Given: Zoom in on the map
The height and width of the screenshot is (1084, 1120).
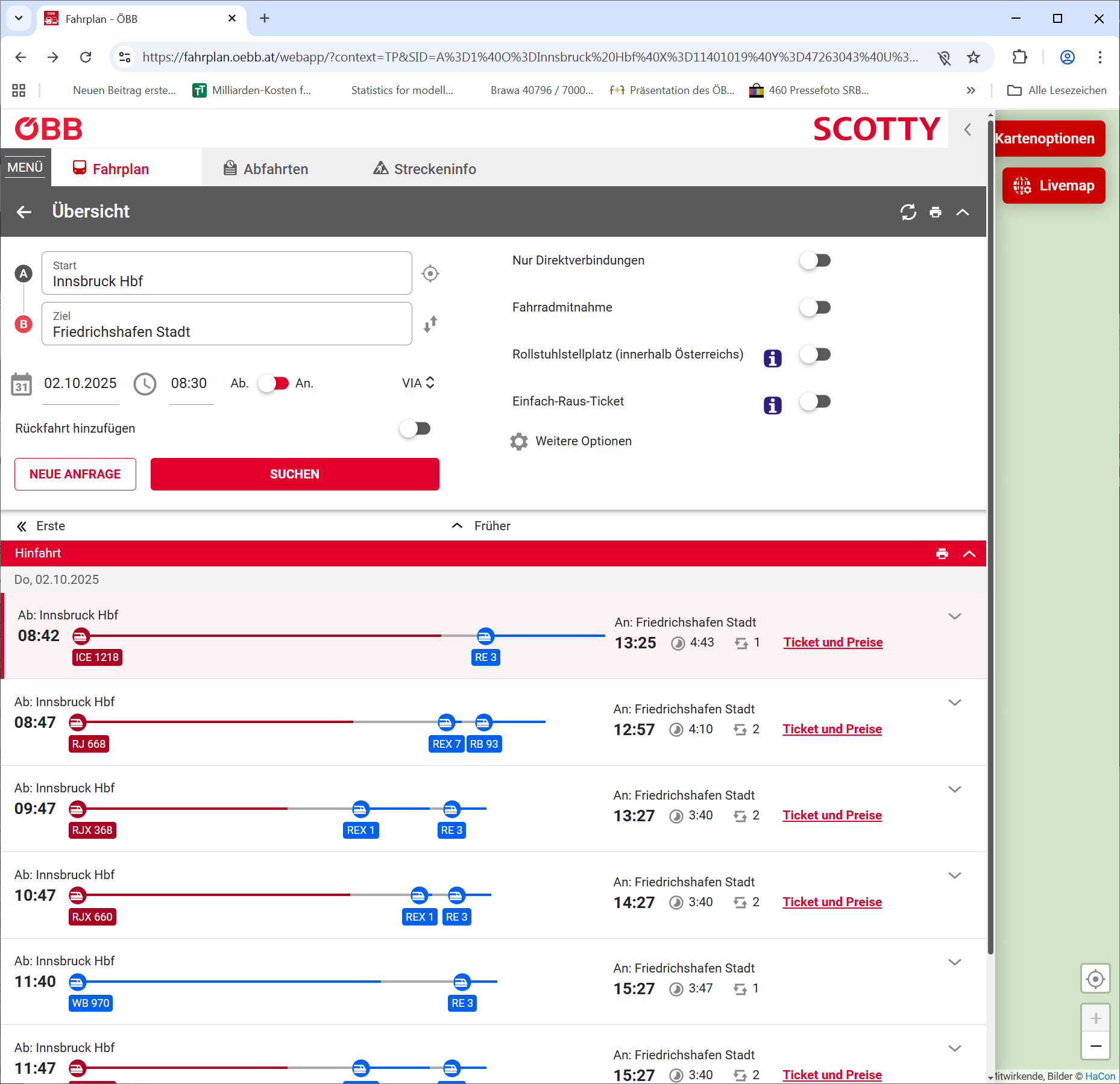Looking at the screenshot, I should pyautogui.click(x=1095, y=1018).
